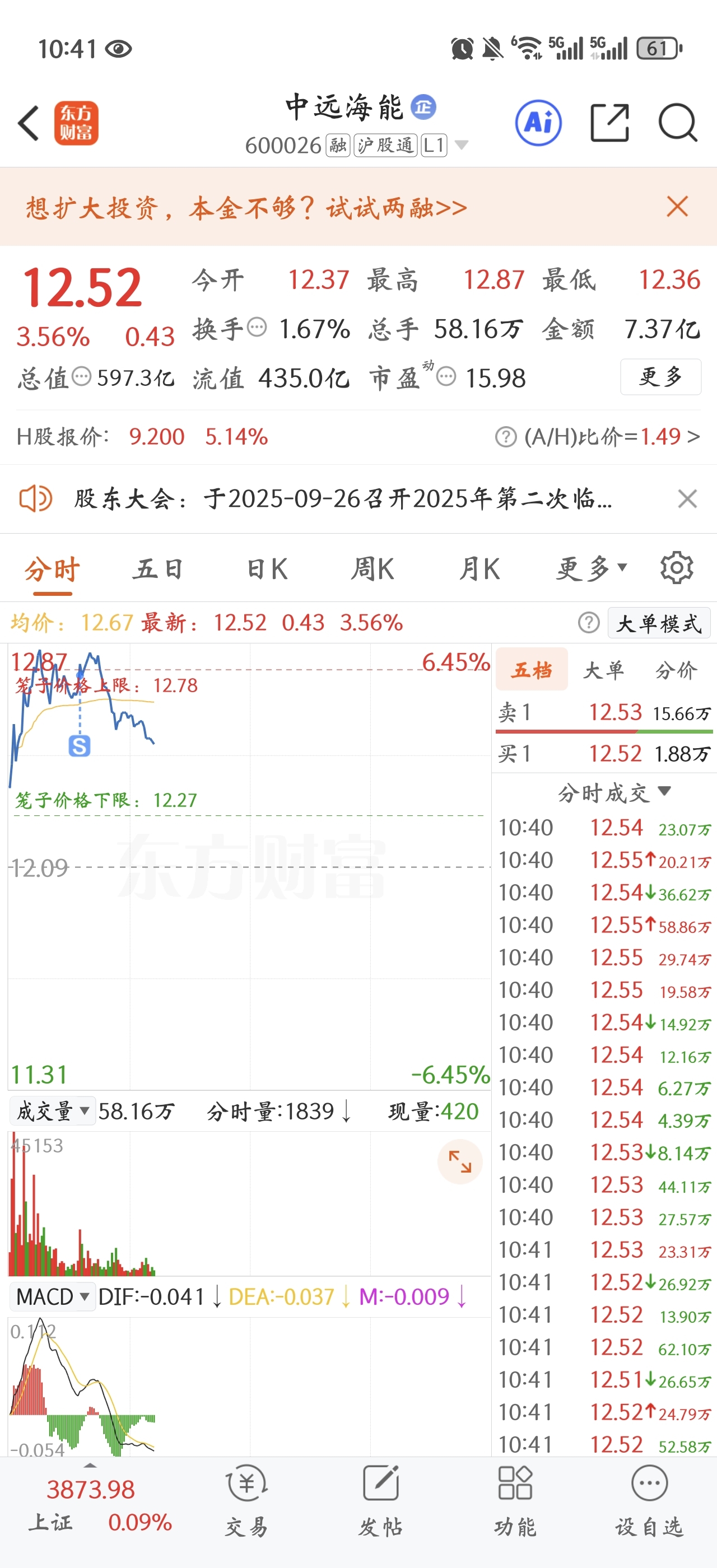The width and height of the screenshot is (717, 1568).
Task: Tap the 笼子价格上限 12.78 label
Action: click(106, 685)
